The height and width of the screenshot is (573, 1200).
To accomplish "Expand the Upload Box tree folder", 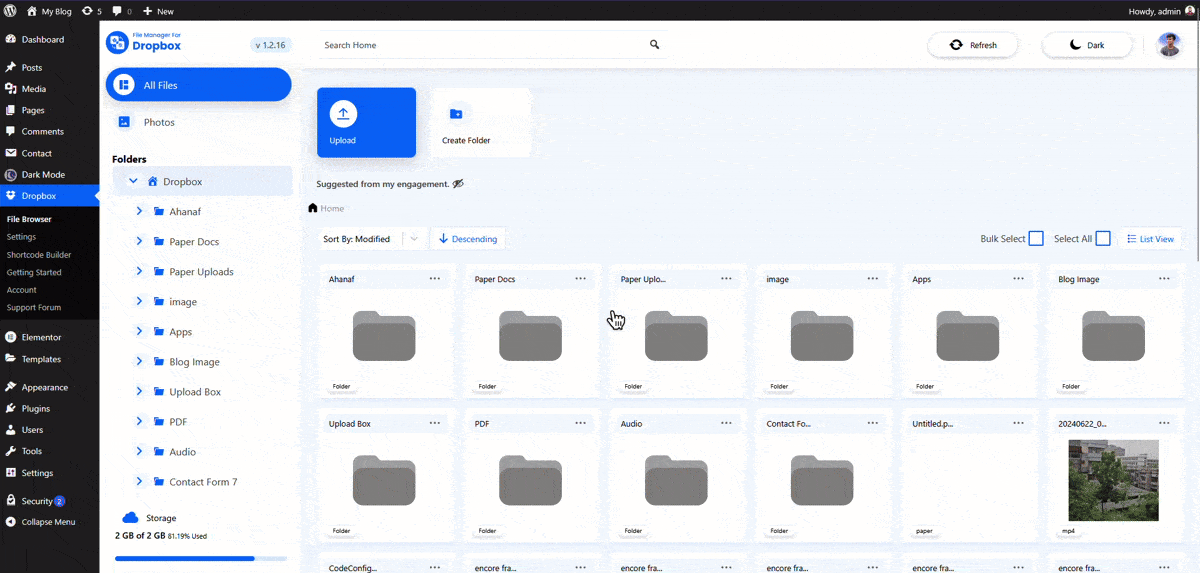I will tap(139, 391).
